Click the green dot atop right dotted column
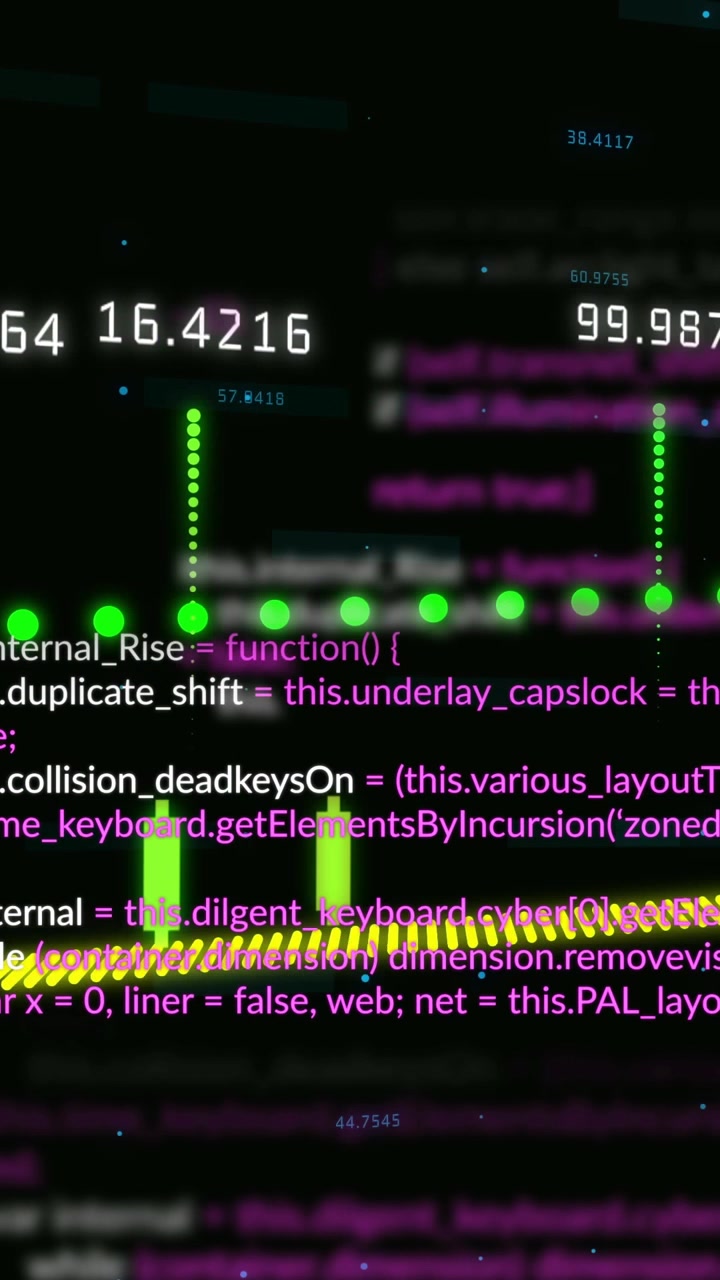 659,410
